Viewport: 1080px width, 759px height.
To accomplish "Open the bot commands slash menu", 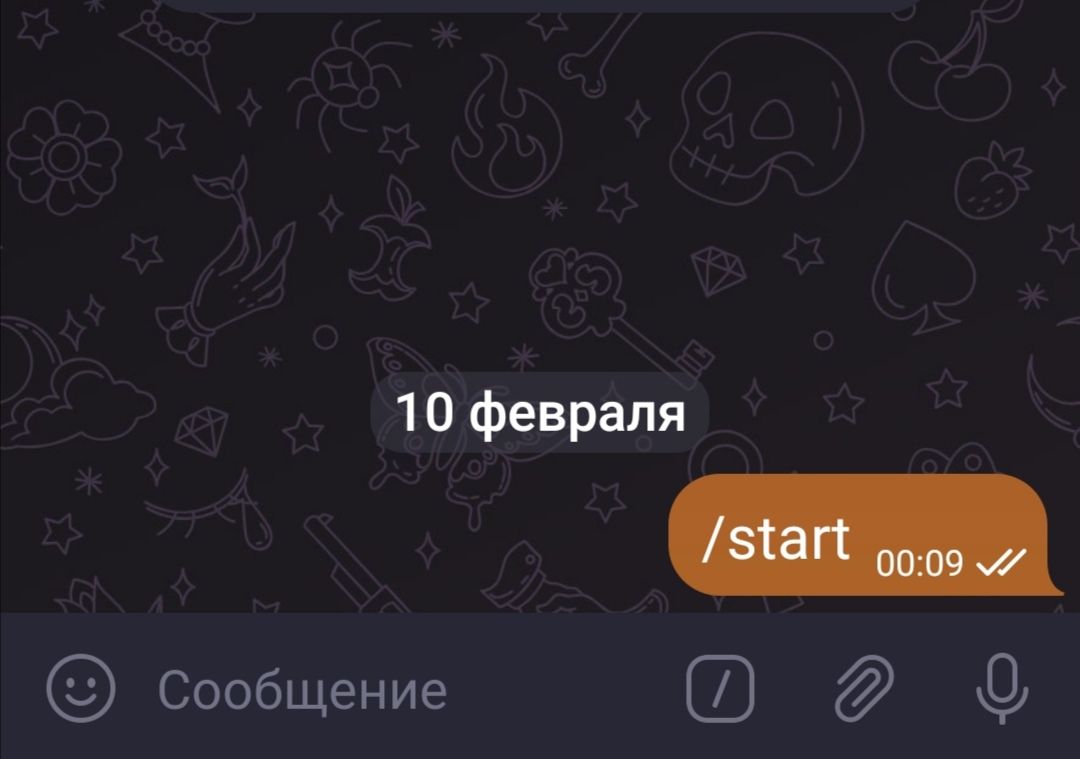I will tap(720, 688).
